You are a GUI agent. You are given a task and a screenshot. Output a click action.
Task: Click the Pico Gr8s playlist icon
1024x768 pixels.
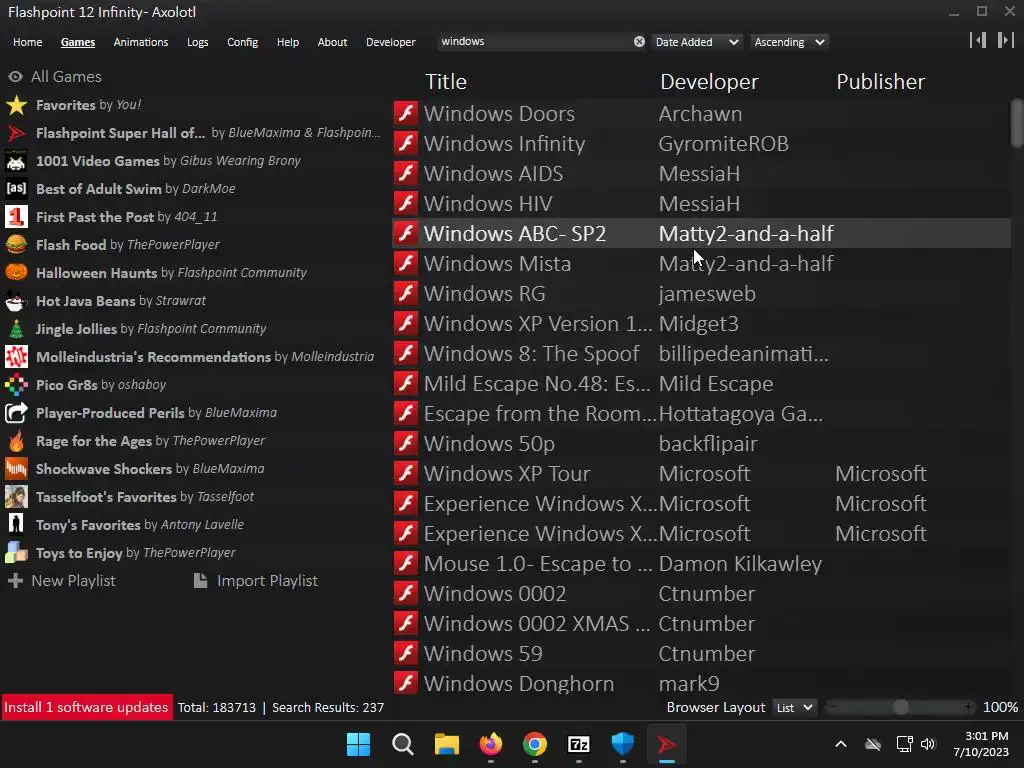16,385
